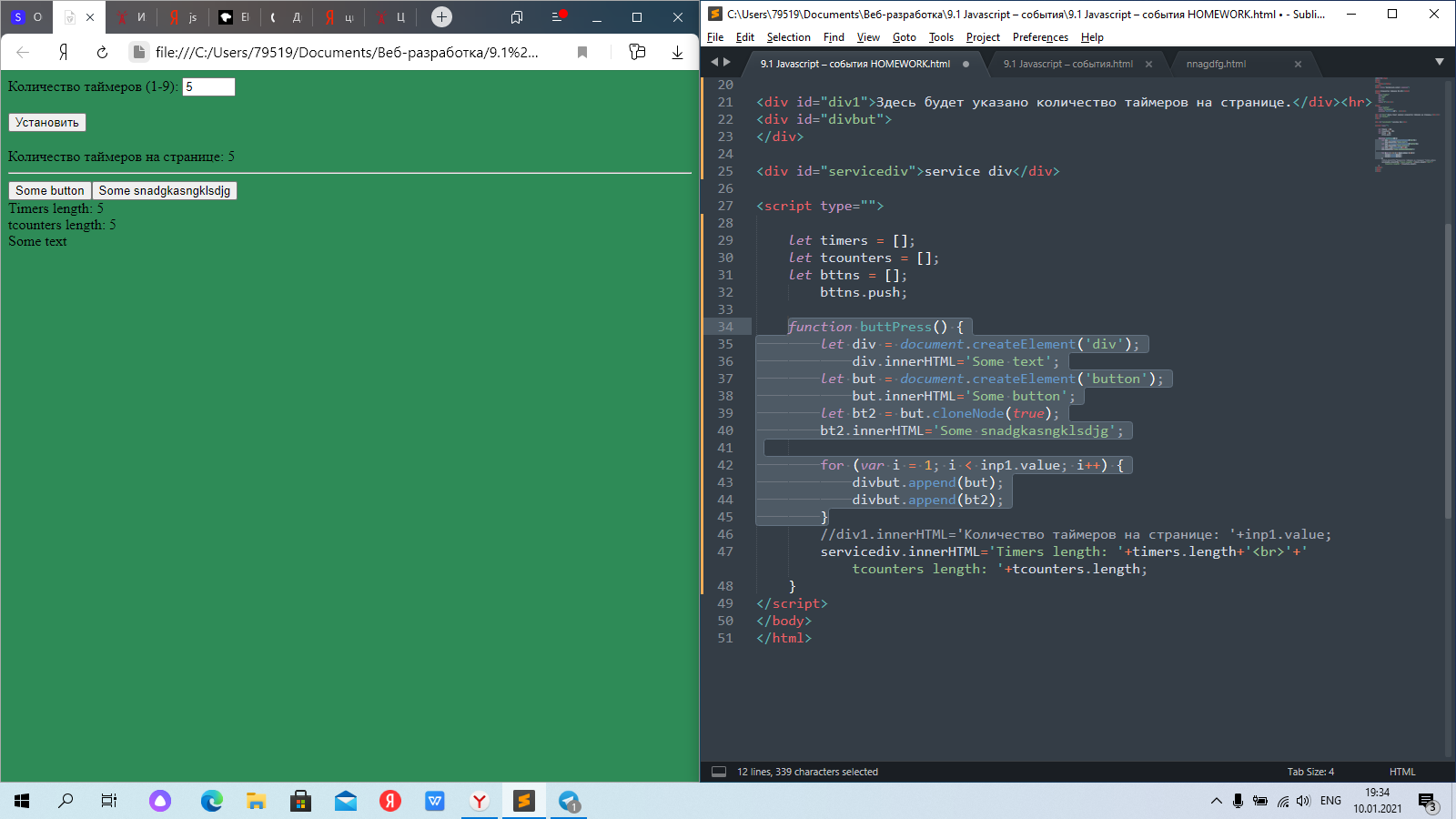
Task: Open Find menu in Sublime Text
Action: coord(834,37)
